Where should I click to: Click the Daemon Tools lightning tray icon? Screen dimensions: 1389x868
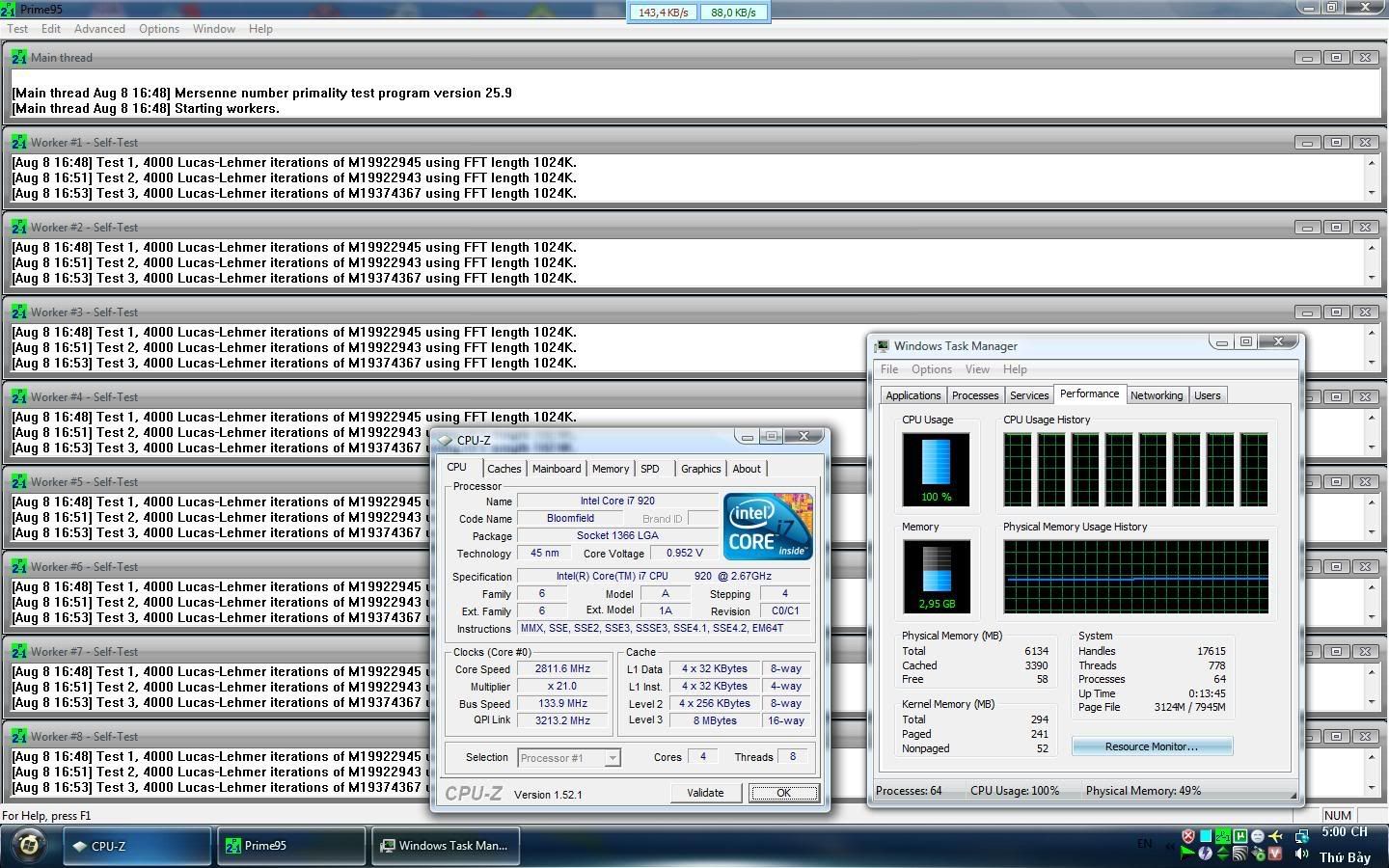(1206, 854)
